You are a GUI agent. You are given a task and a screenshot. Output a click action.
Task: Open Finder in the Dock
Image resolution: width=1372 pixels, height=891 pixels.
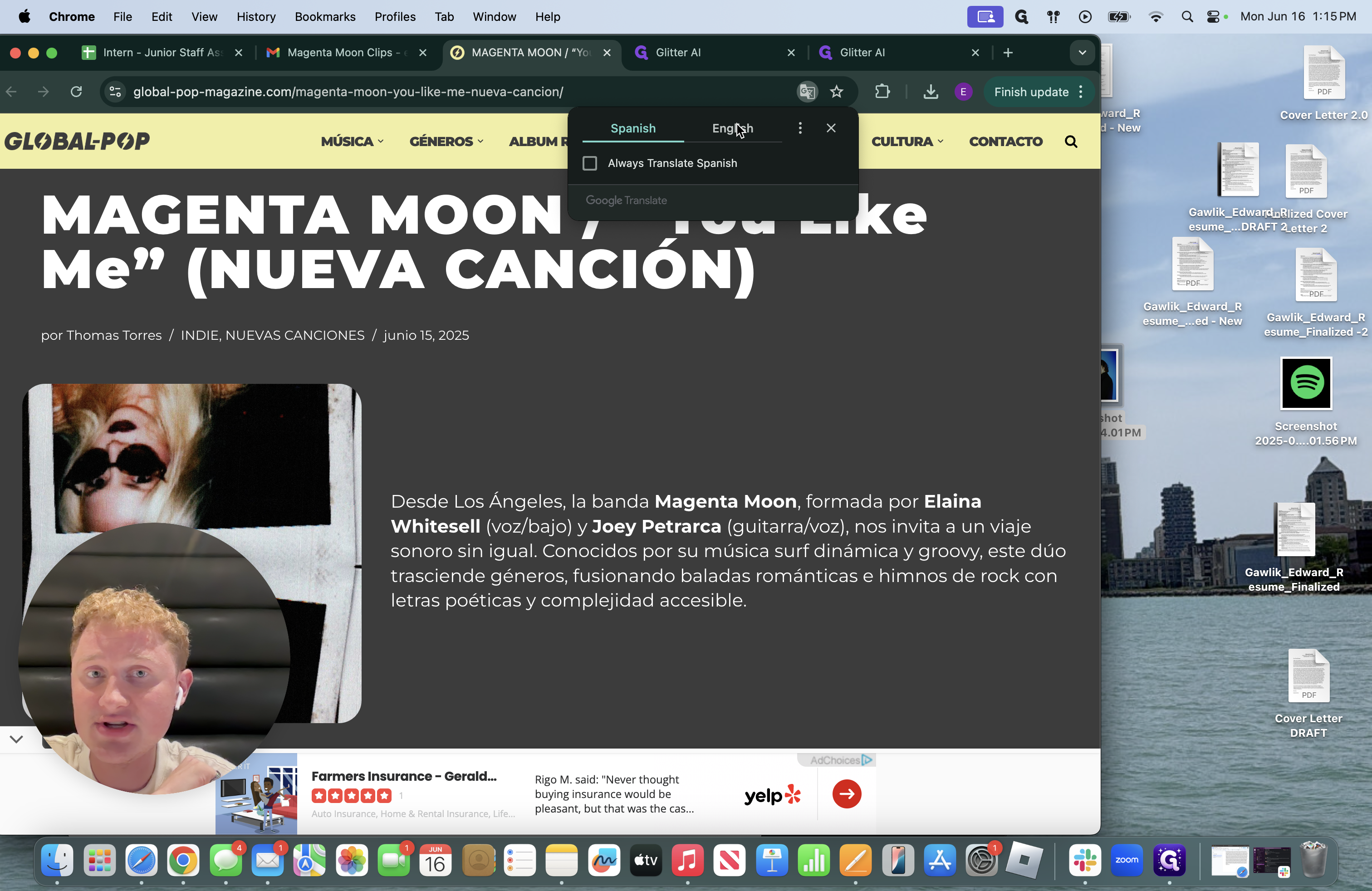point(57,861)
